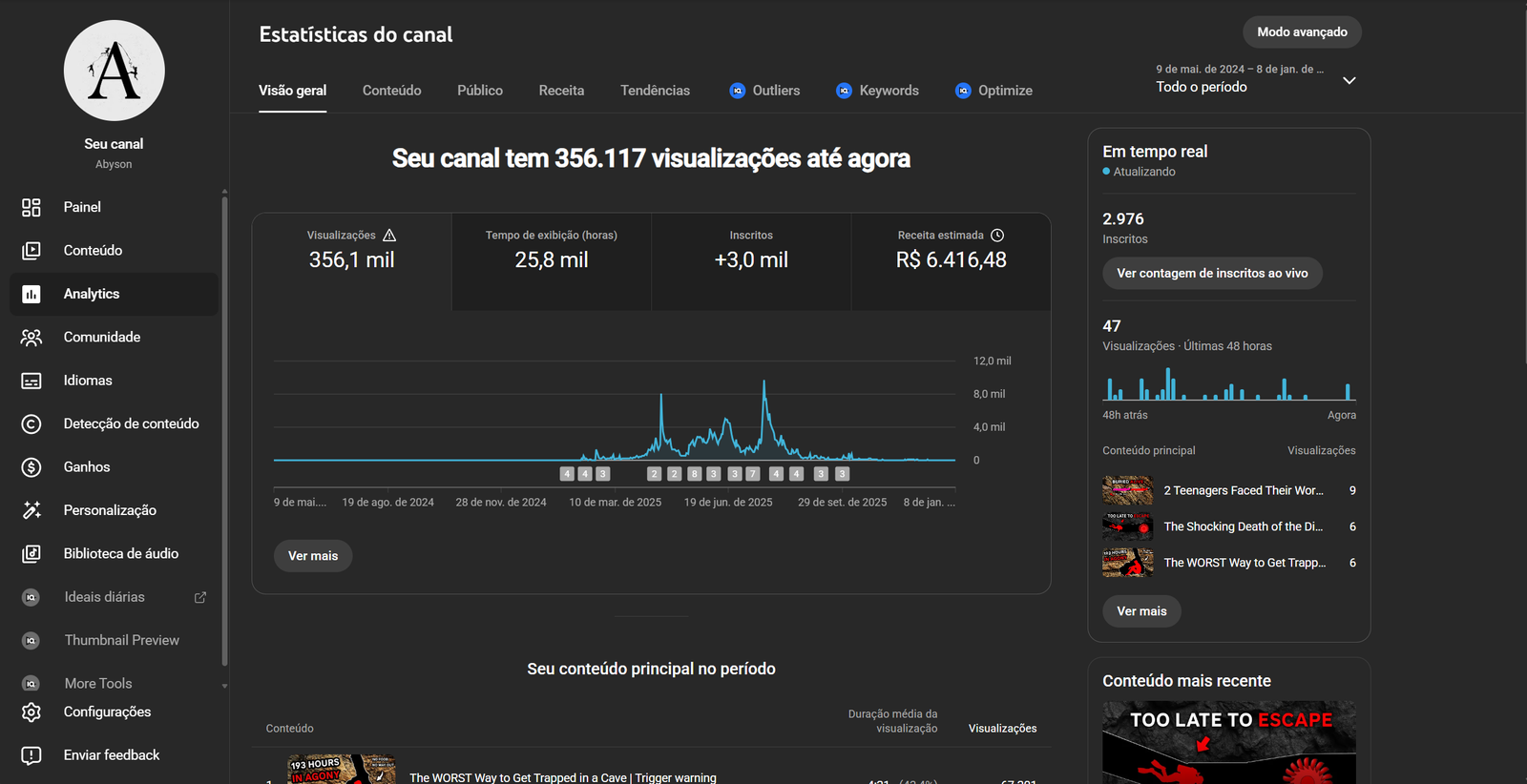The width and height of the screenshot is (1527, 784).
Task: Click the 2 Teenagers video thumbnail
Action: [x=1128, y=490]
